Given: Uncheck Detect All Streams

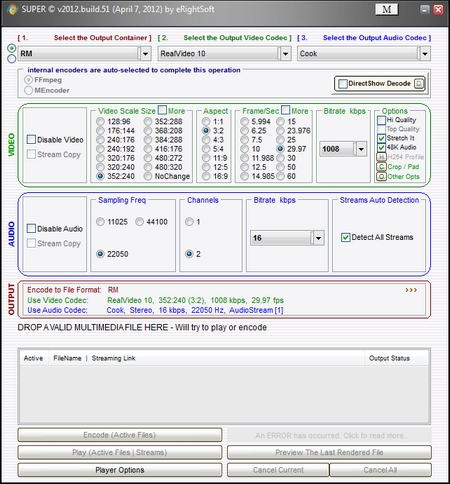Looking at the screenshot, I should 345,237.
